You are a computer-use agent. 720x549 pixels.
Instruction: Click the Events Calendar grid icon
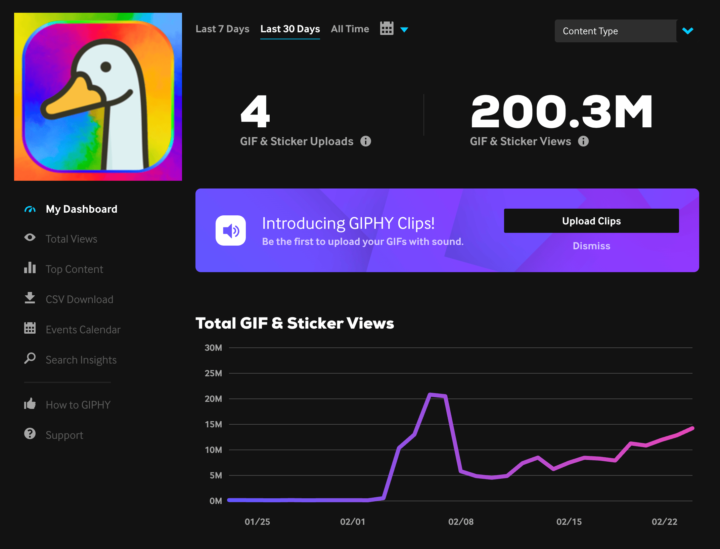pos(29,329)
